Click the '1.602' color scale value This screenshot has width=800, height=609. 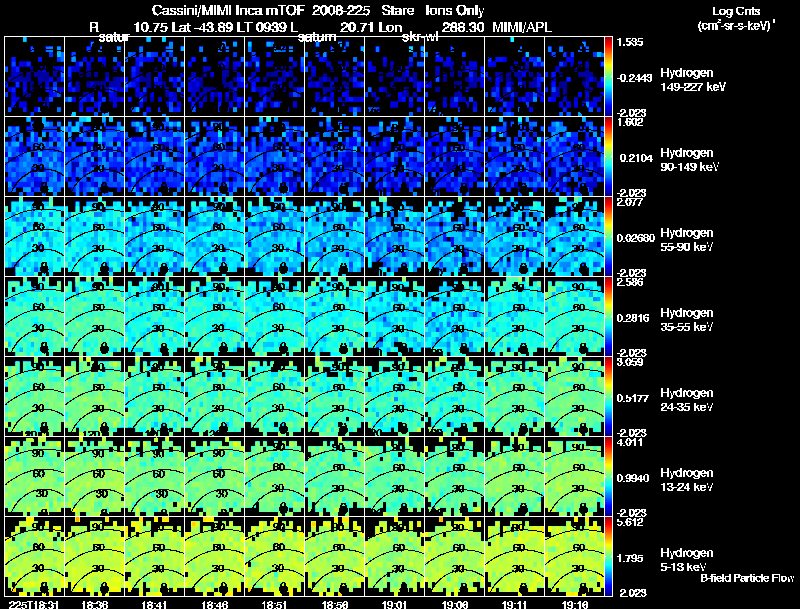pyautogui.click(x=630, y=122)
